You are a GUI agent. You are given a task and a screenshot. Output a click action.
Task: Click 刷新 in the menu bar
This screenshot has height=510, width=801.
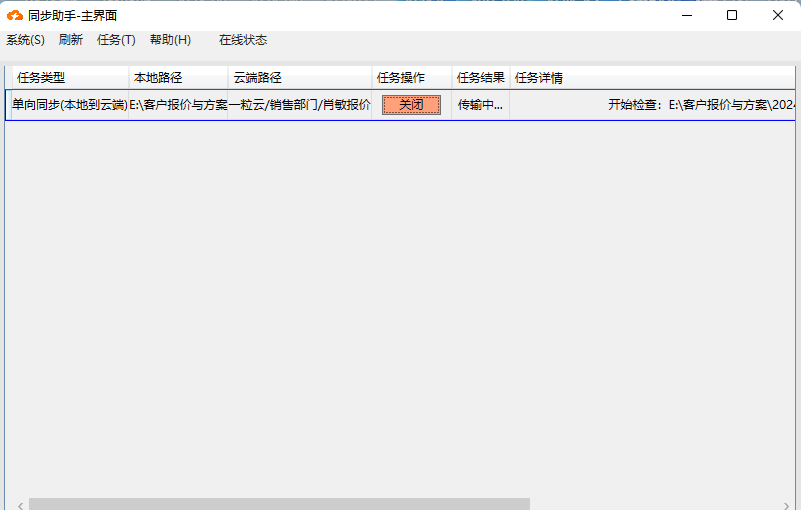71,40
